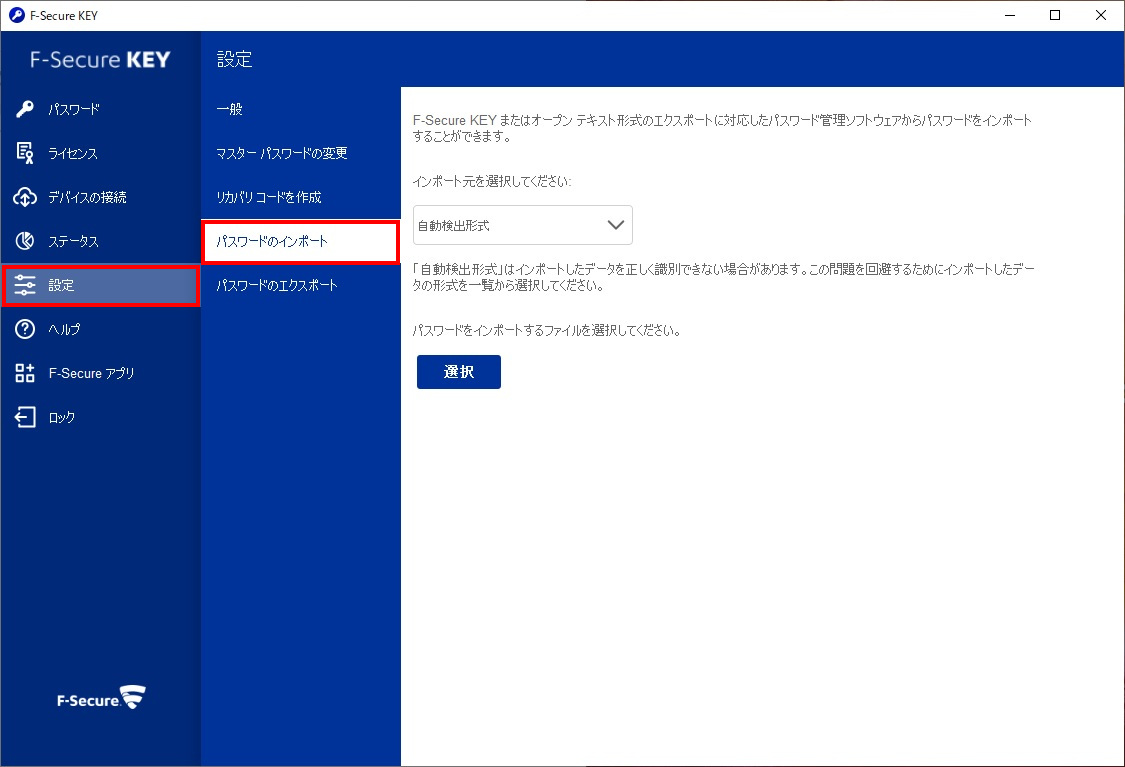Maximize the F-Secure KEY window
This screenshot has width=1125, height=767.
coord(1055,15)
